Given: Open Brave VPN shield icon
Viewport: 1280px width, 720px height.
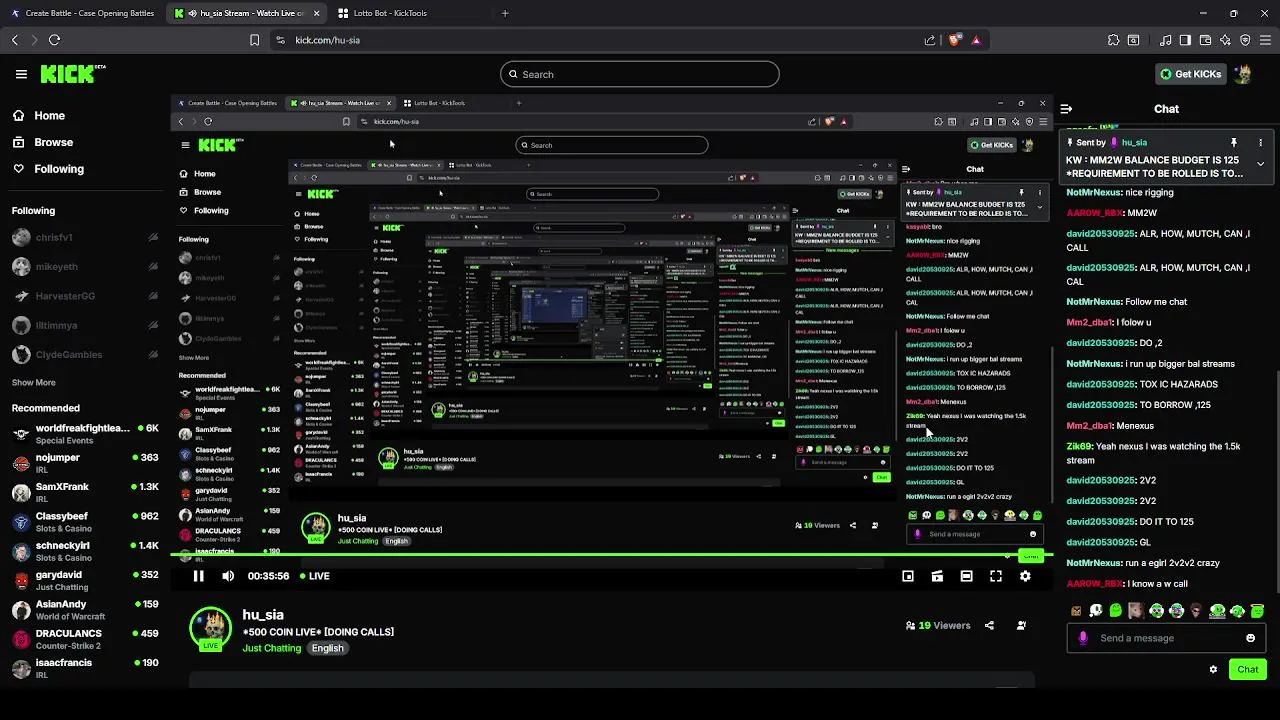Looking at the screenshot, I should [x=1245, y=40].
